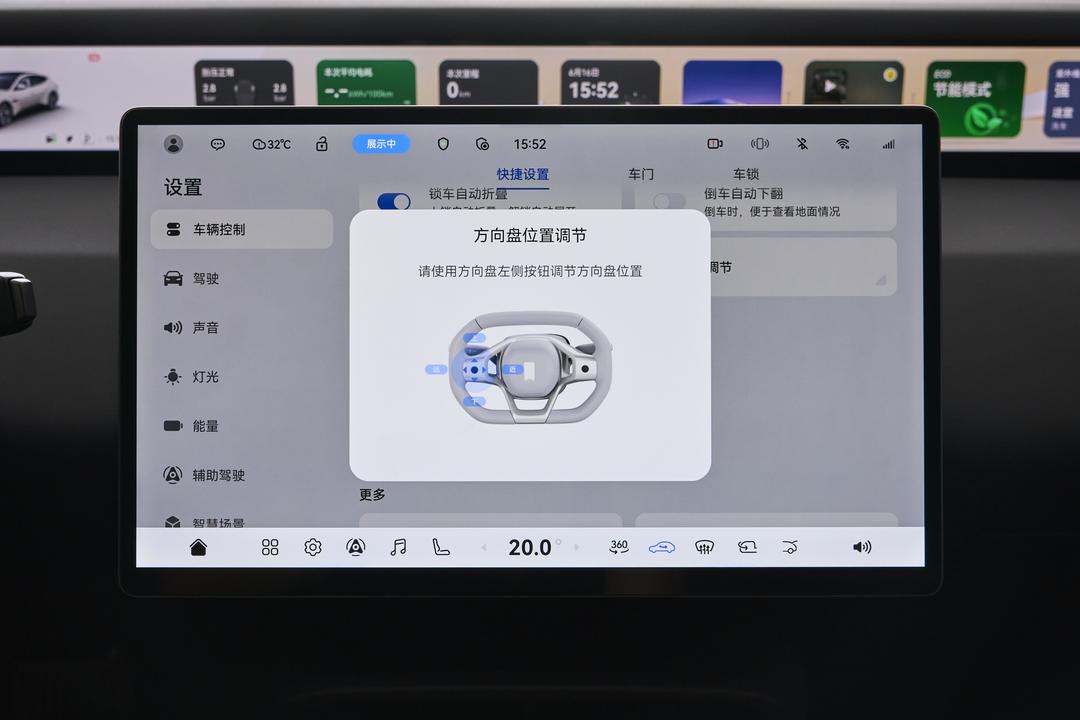
Task: Tap the 调节 adjustment card behind the dialog
Action: tap(803, 267)
